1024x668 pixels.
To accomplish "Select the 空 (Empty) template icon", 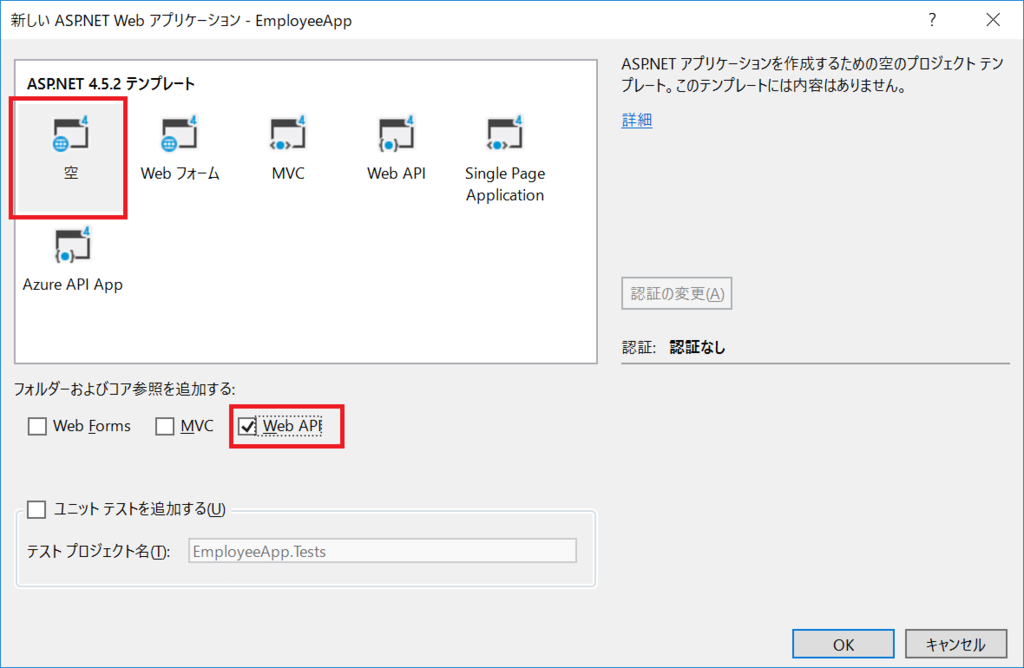I will point(70,135).
